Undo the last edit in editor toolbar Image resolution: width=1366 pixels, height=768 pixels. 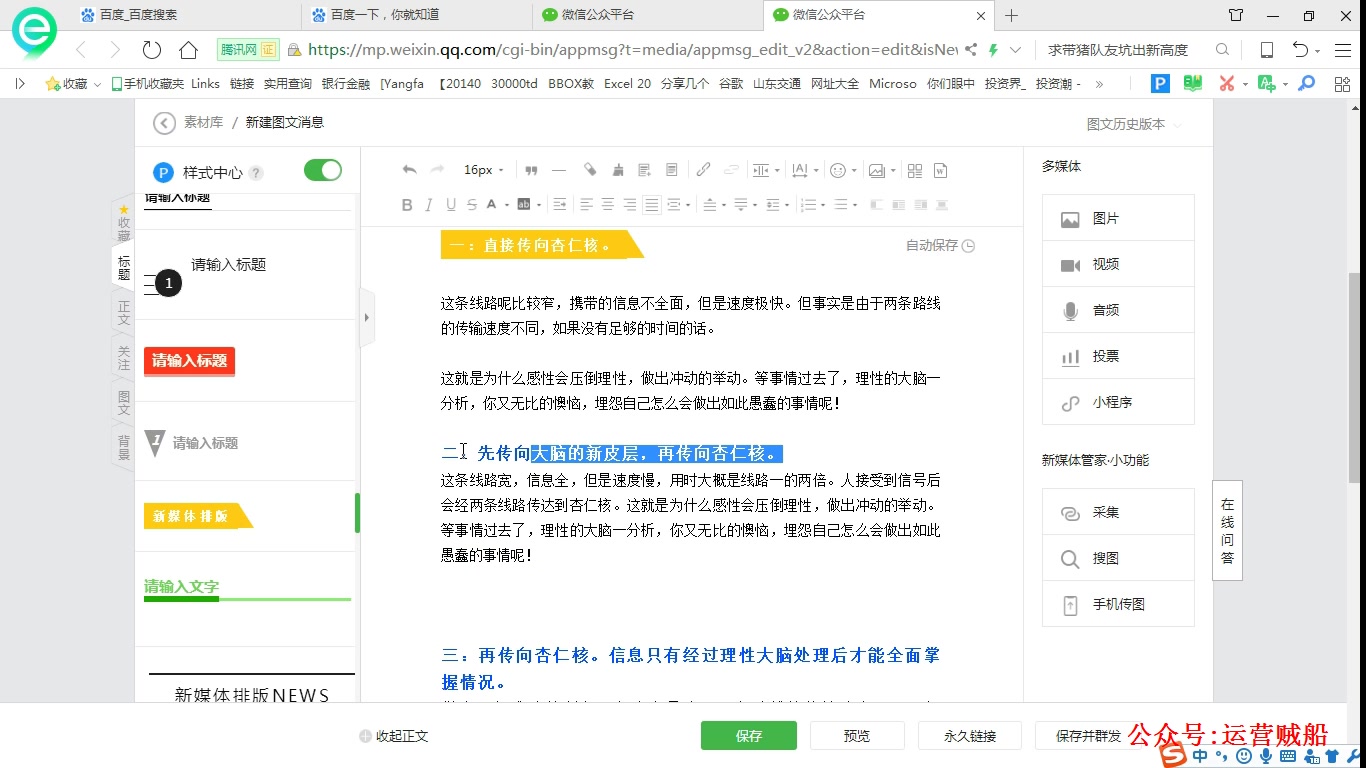point(409,170)
